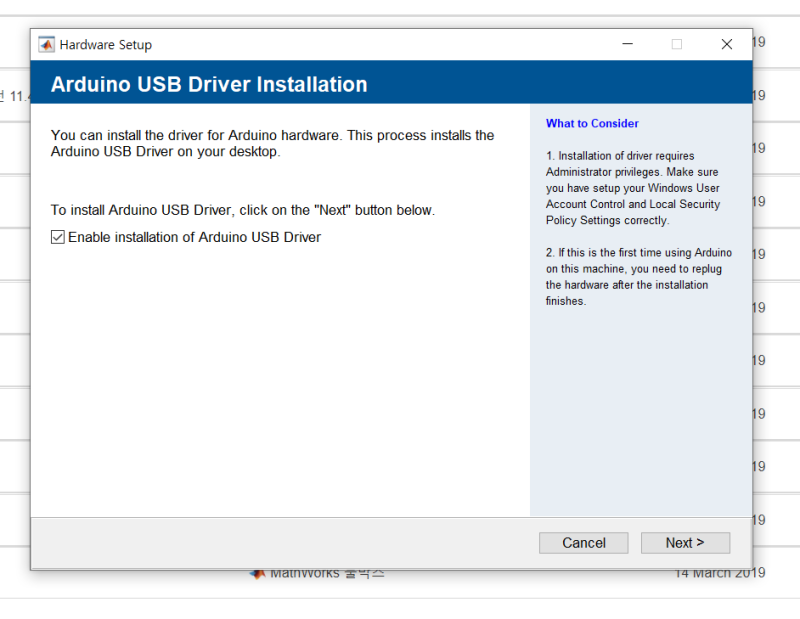Image resolution: width=800 pixels, height=619 pixels.
Task: Close the Hardware Setup window
Action: pyautogui.click(x=727, y=44)
